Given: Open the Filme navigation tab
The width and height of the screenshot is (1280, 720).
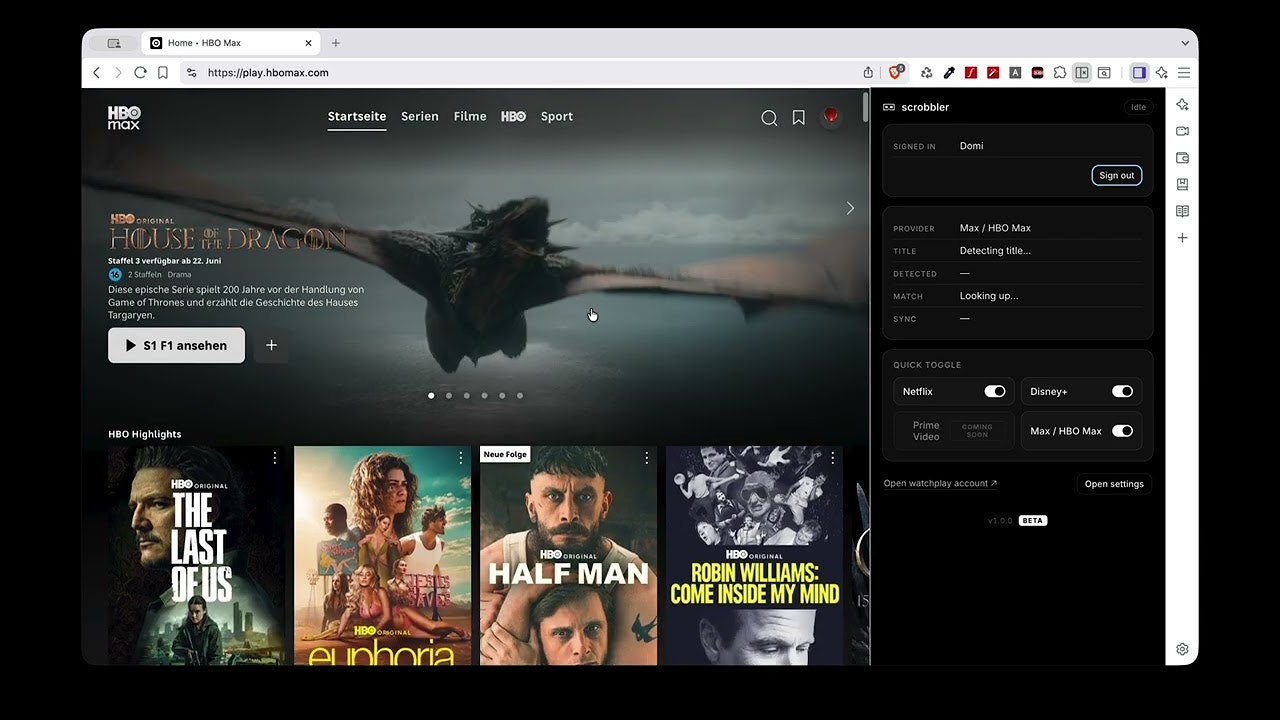Looking at the screenshot, I should [x=470, y=117].
